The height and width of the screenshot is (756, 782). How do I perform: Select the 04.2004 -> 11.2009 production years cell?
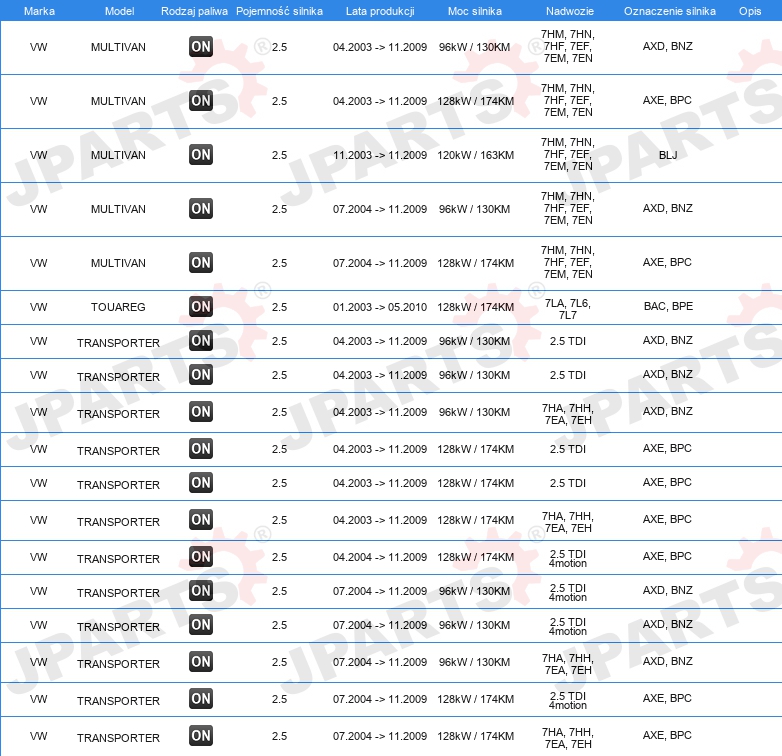[380, 557]
